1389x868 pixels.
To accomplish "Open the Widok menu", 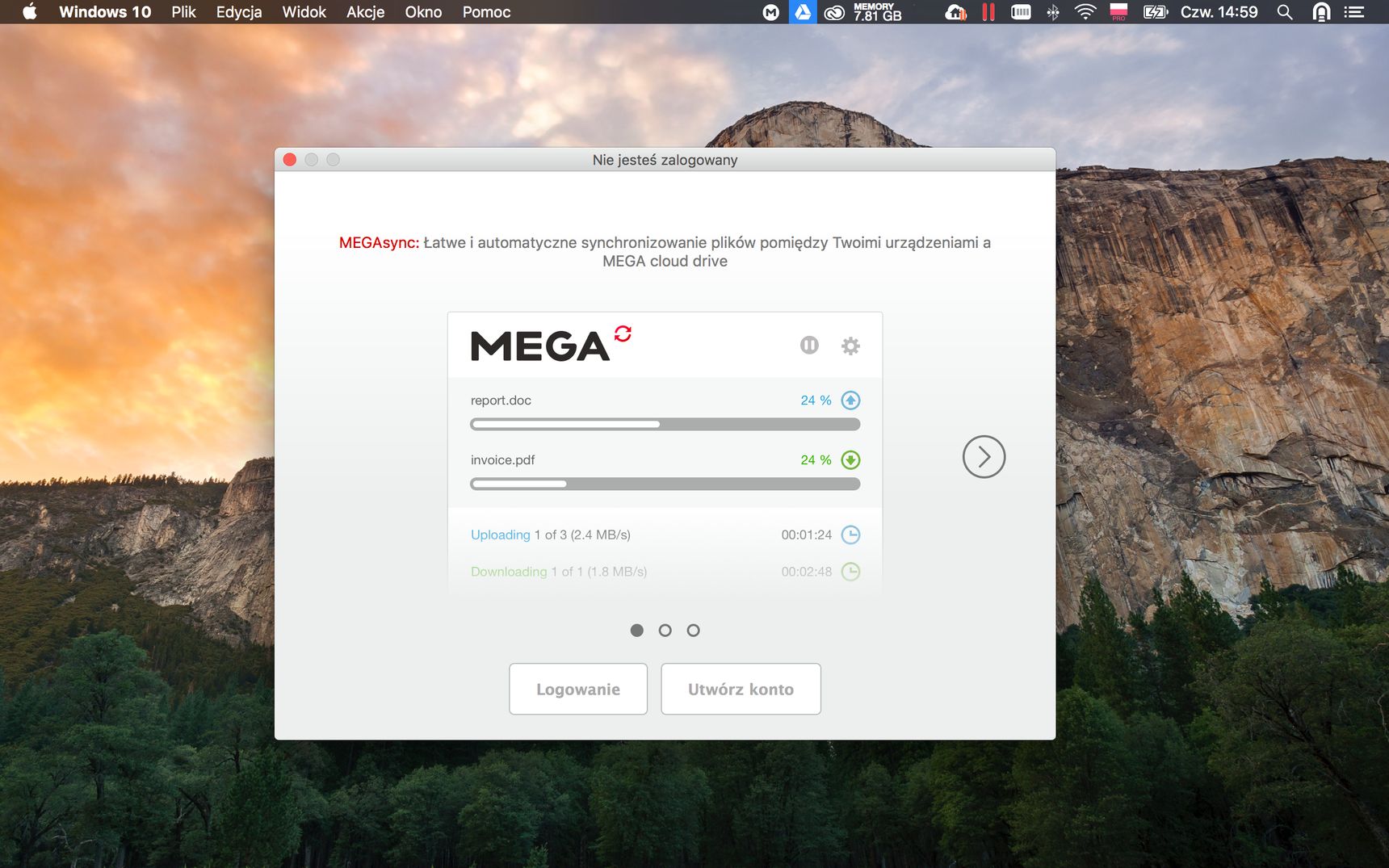I will (x=304, y=12).
